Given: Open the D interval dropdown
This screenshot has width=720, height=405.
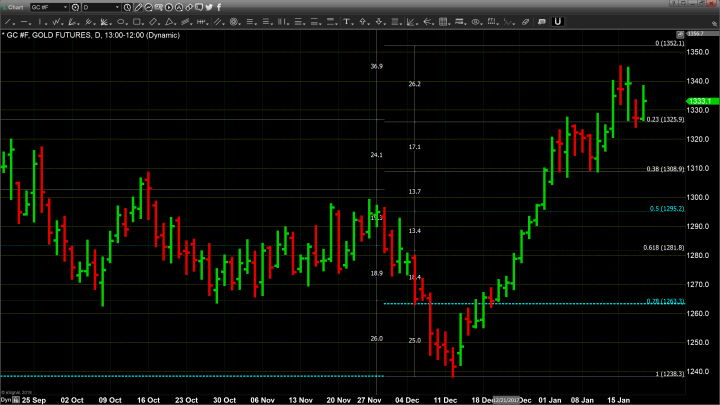Looking at the screenshot, I should (x=118, y=7).
